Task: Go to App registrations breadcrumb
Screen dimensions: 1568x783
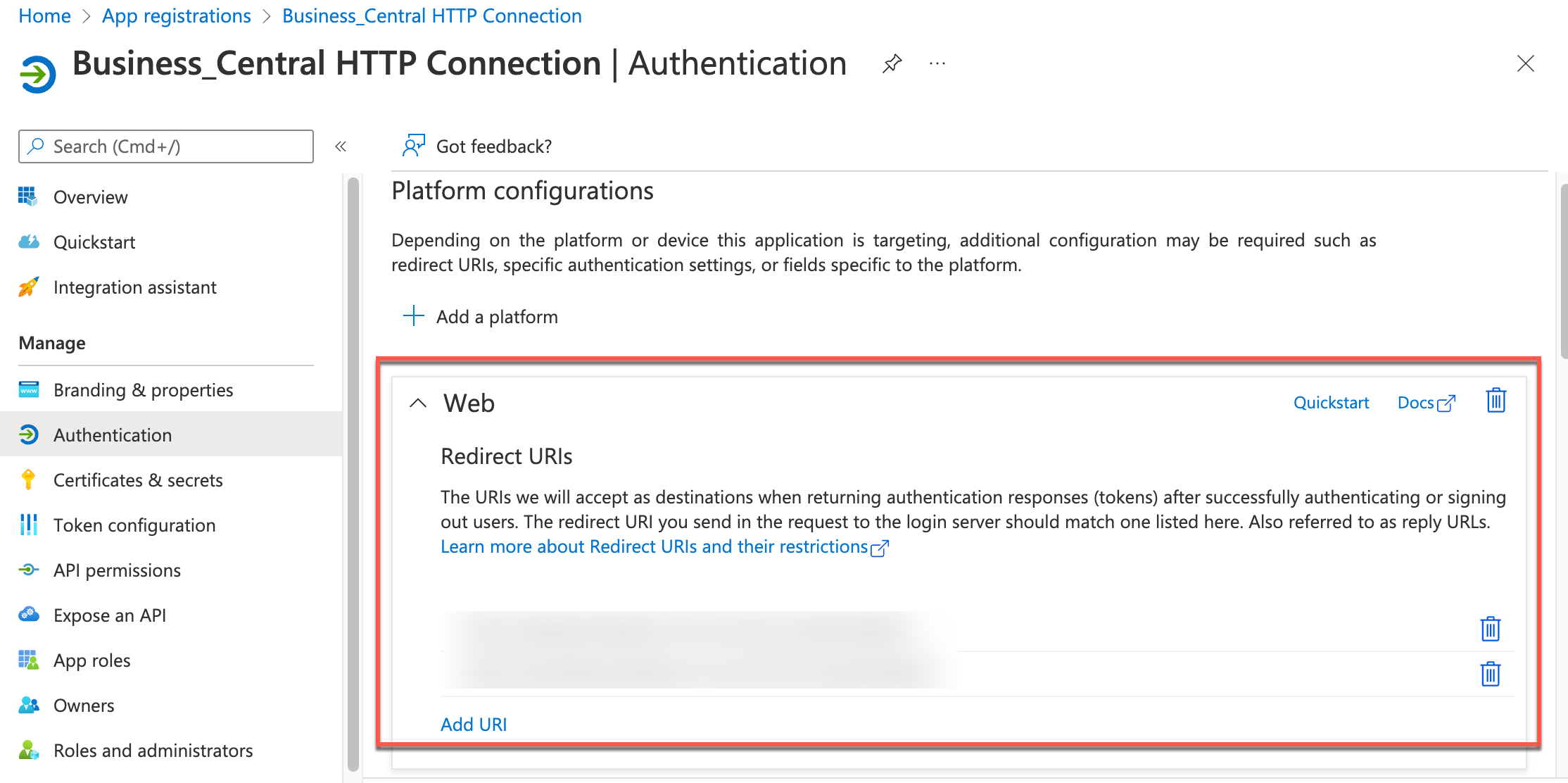Action: click(x=176, y=15)
